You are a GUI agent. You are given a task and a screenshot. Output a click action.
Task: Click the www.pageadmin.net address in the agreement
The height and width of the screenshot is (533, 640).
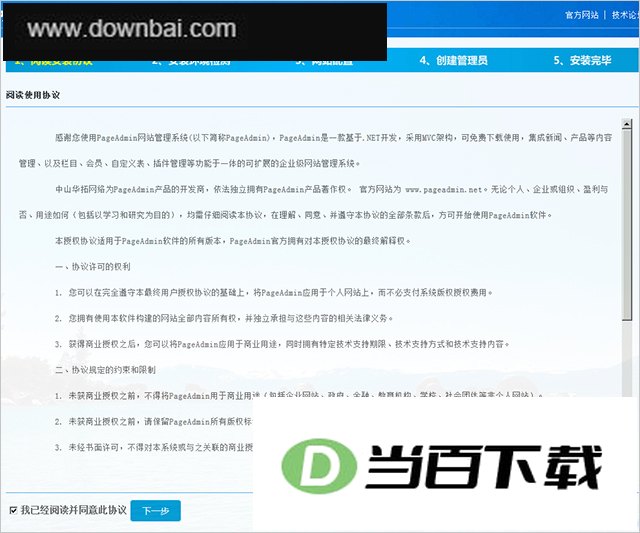point(444,189)
